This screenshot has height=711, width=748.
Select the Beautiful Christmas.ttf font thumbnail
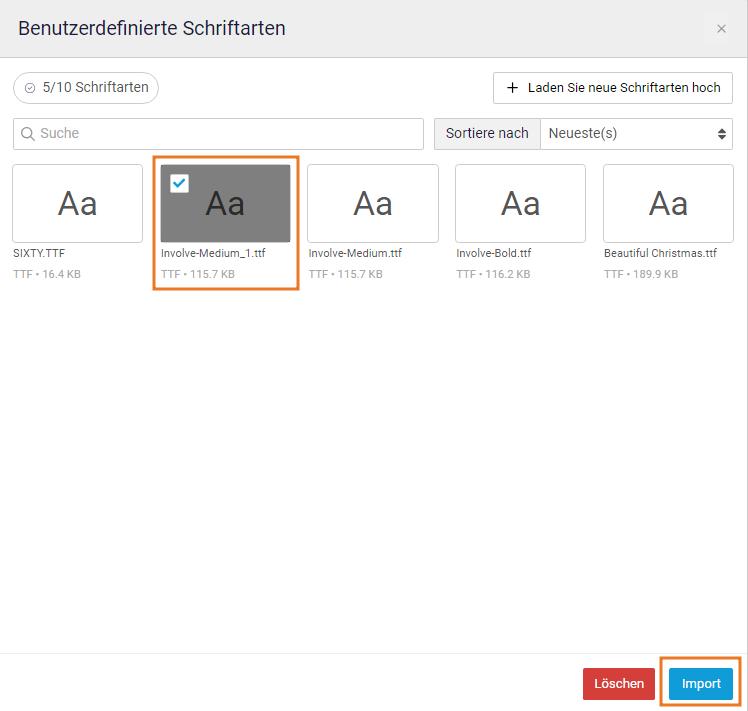[x=668, y=203]
